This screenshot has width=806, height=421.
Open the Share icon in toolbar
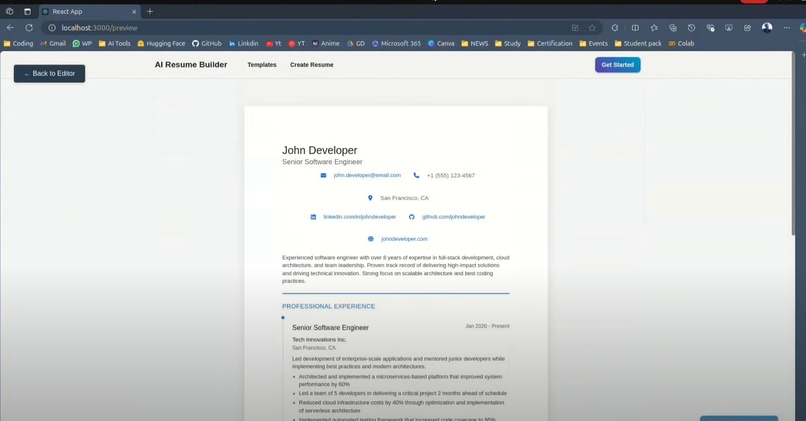[747, 28]
